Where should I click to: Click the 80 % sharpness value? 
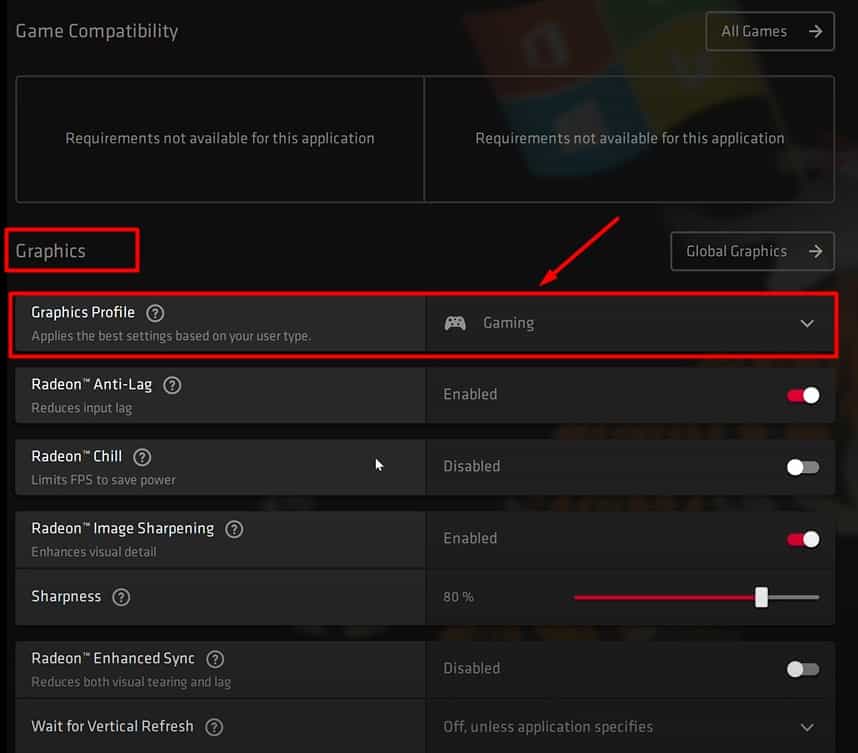(459, 597)
